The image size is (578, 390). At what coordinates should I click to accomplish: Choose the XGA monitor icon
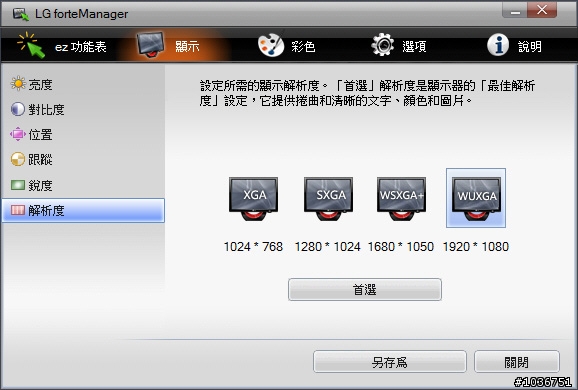pos(254,199)
